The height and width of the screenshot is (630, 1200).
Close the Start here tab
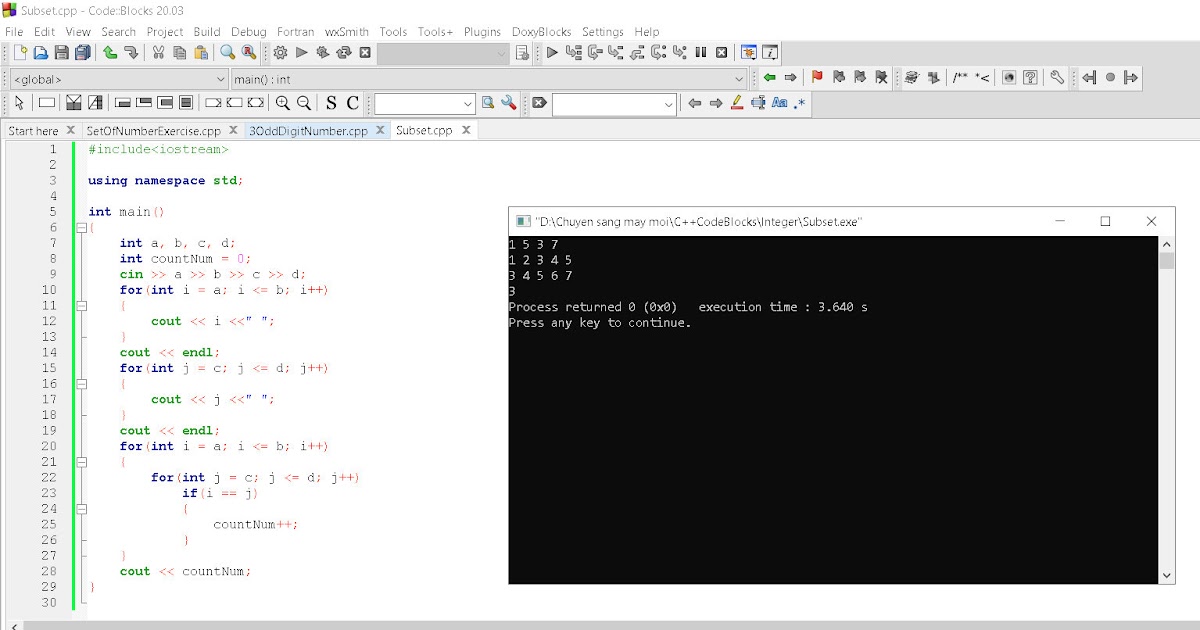click(x=69, y=129)
